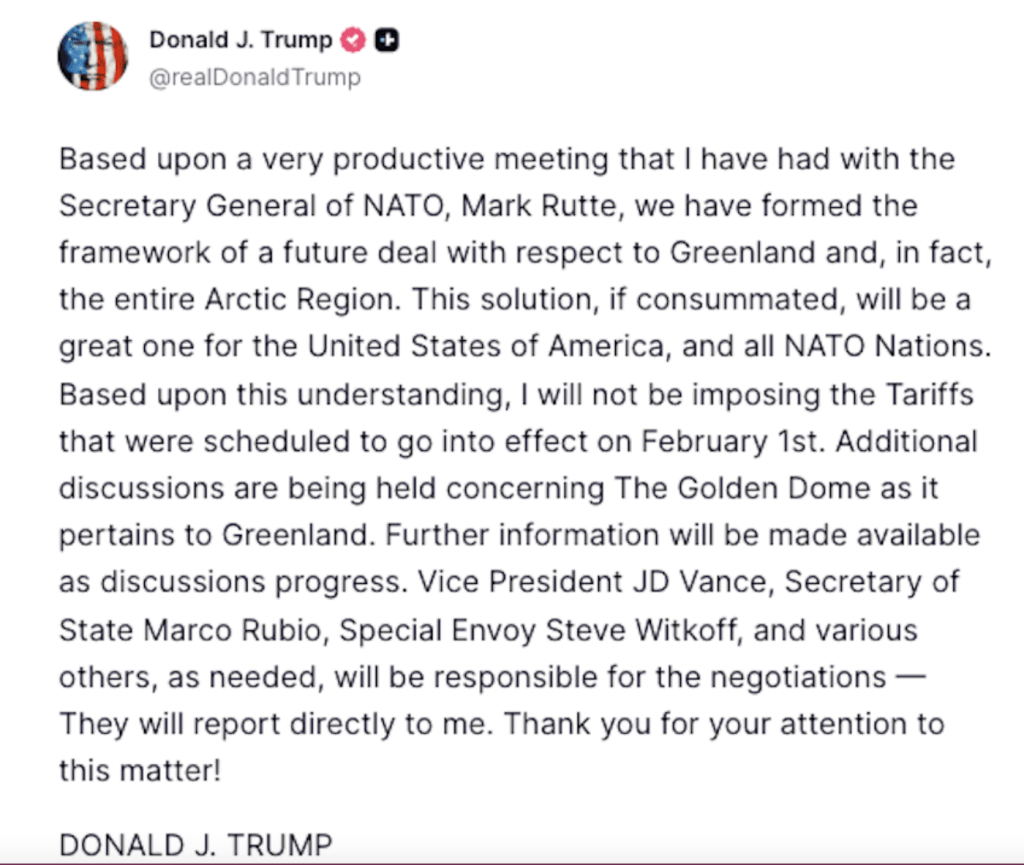Click the black plus badge icon
Viewport: 1024px width, 865px height.
[x=386, y=40]
